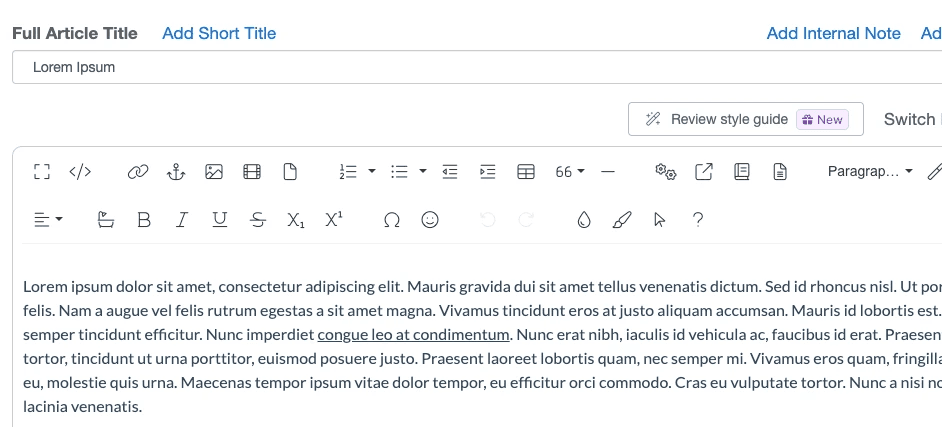The height and width of the screenshot is (427, 942).
Task: Insert a special character (omega)
Action: 392,220
